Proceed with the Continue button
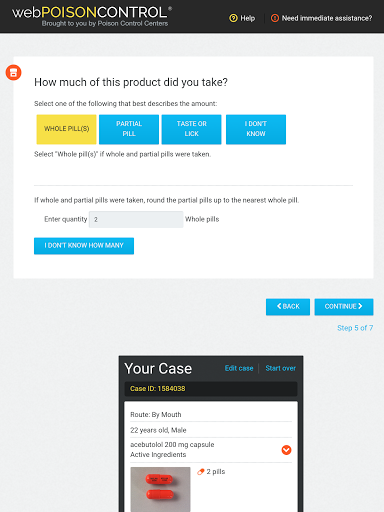The image size is (384, 512). point(344,307)
